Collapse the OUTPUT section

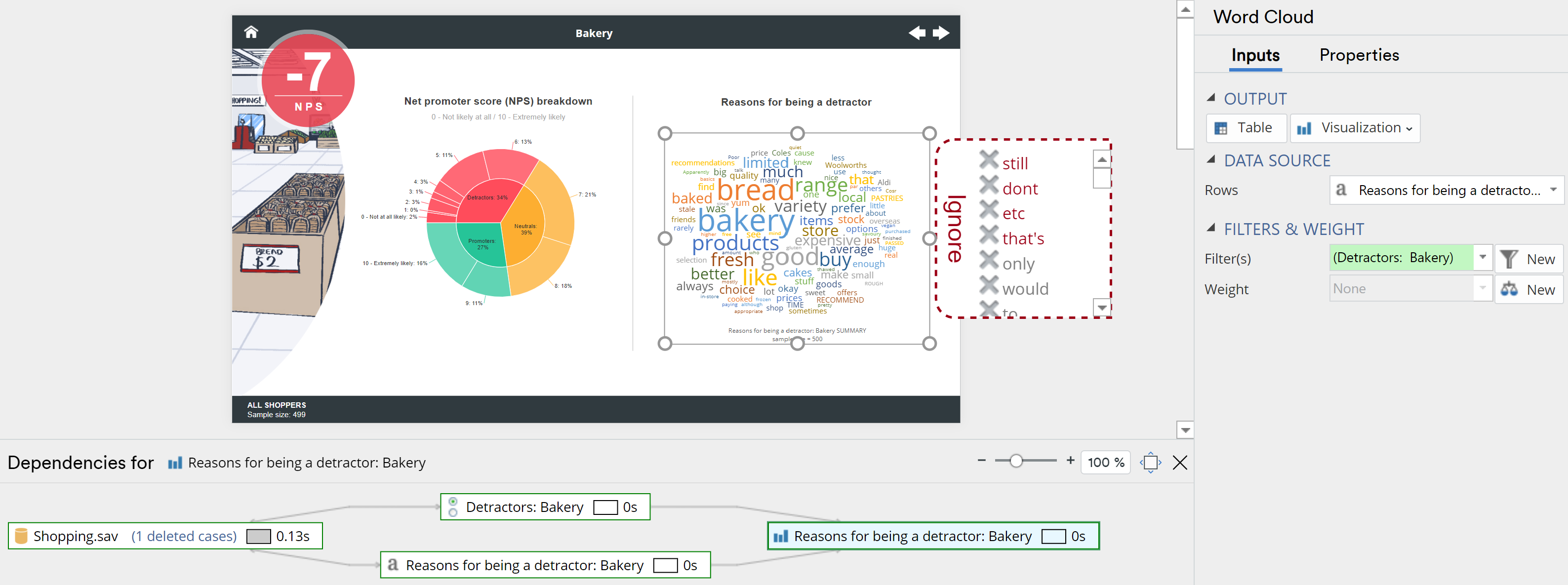point(1211,97)
